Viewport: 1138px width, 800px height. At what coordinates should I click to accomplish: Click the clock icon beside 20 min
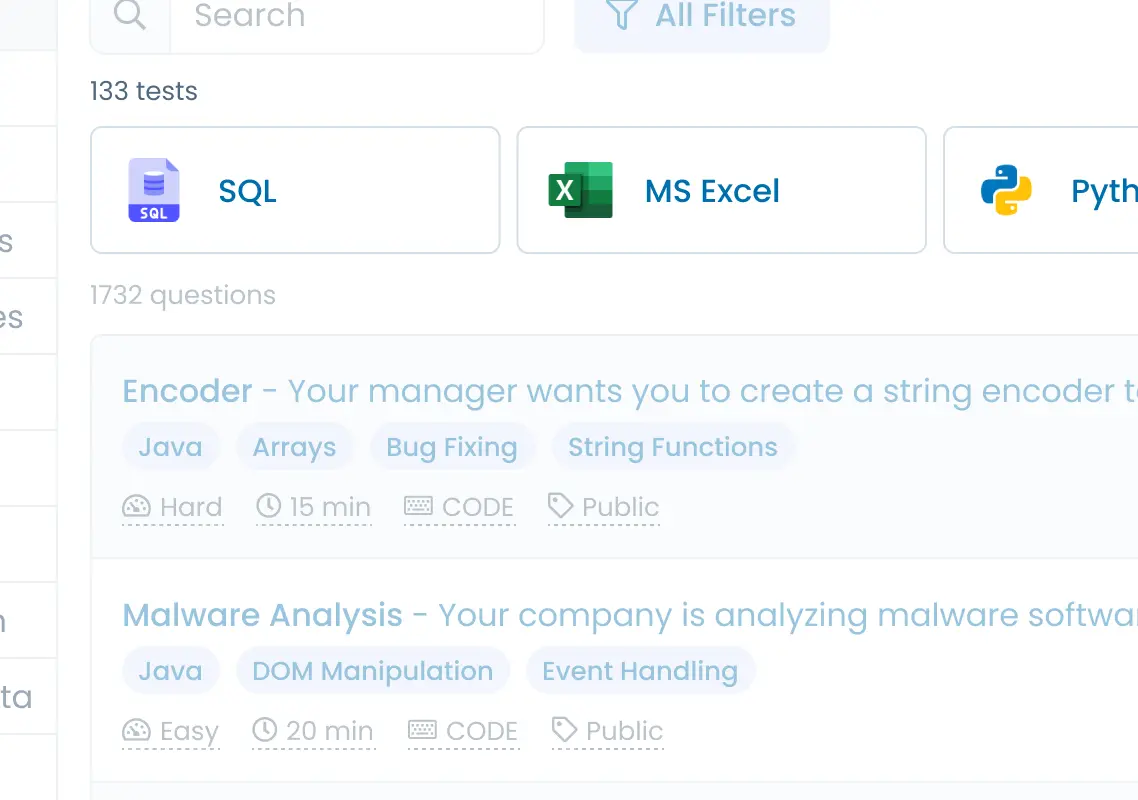pos(265,730)
